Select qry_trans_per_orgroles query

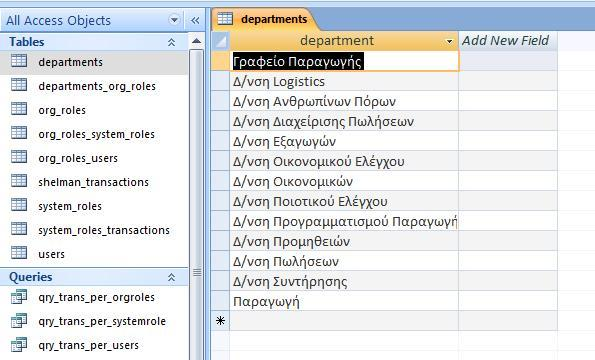94,297
